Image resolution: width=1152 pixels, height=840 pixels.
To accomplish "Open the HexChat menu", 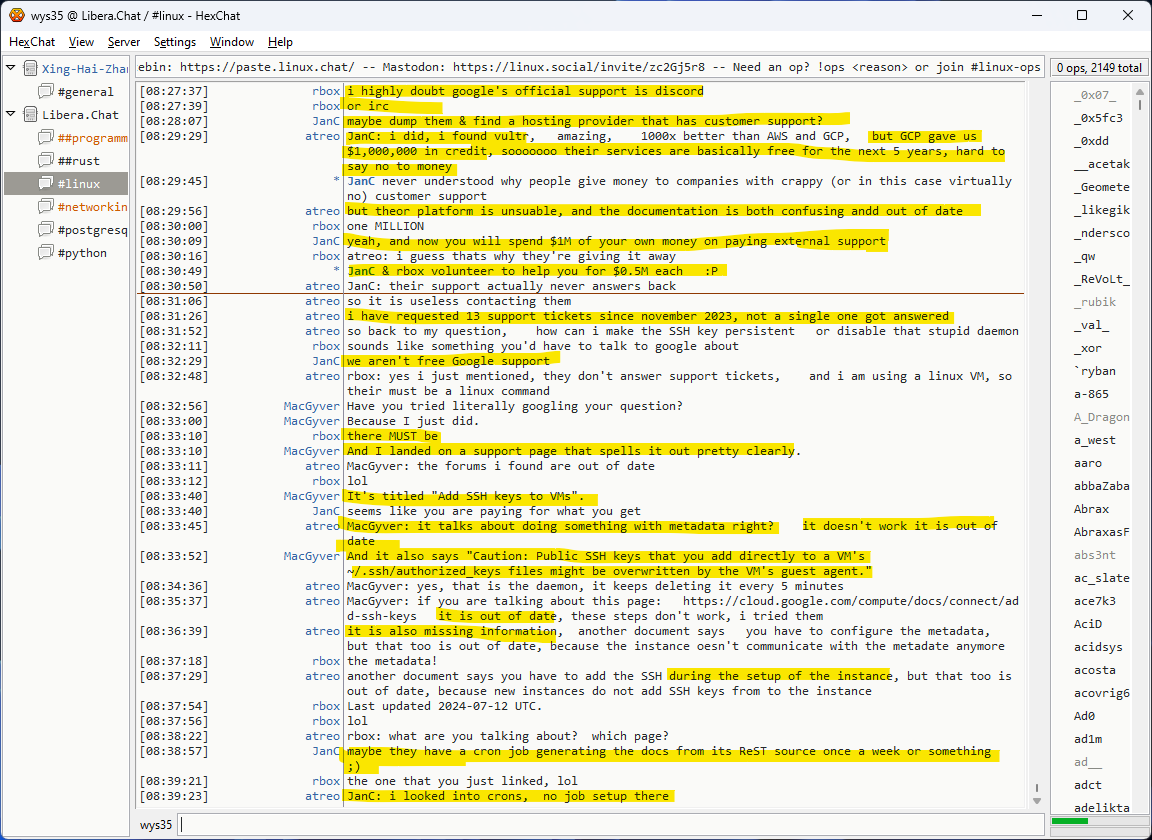I will (32, 42).
